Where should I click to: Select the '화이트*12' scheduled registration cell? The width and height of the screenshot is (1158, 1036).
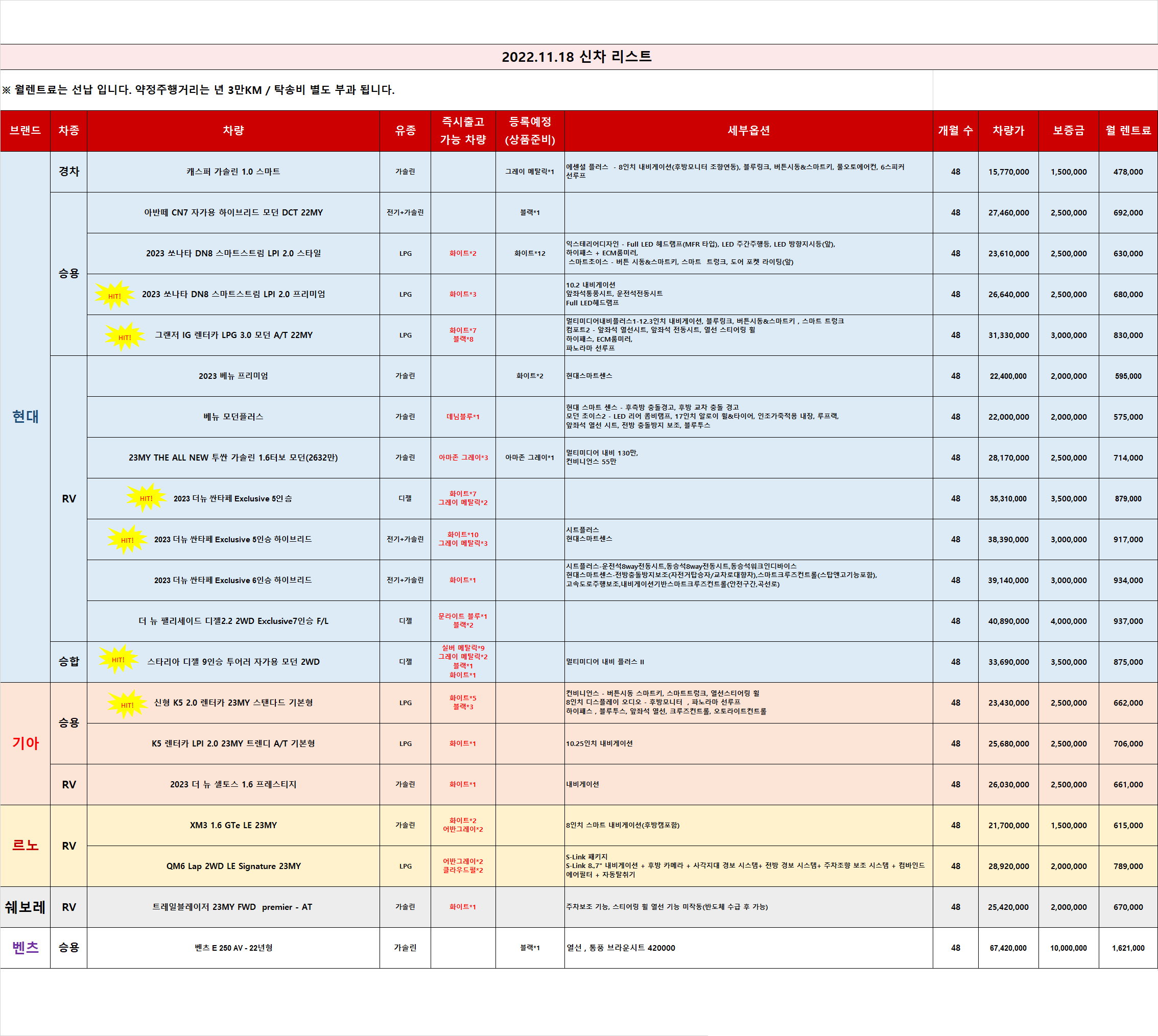coord(530,253)
